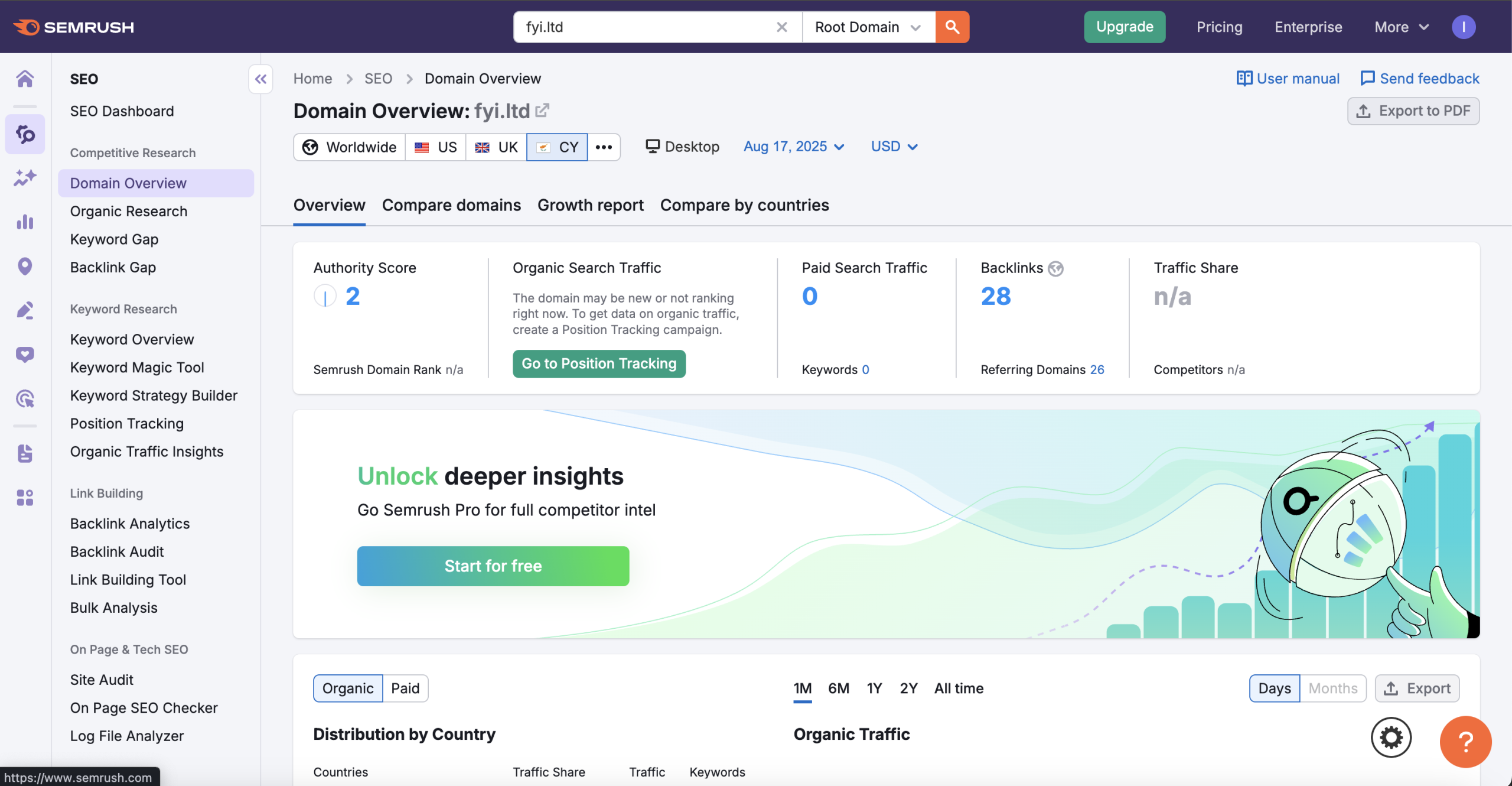The width and height of the screenshot is (1512, 786).
Task: Switch the chart granularity to Months
Action: [1332, 688]
